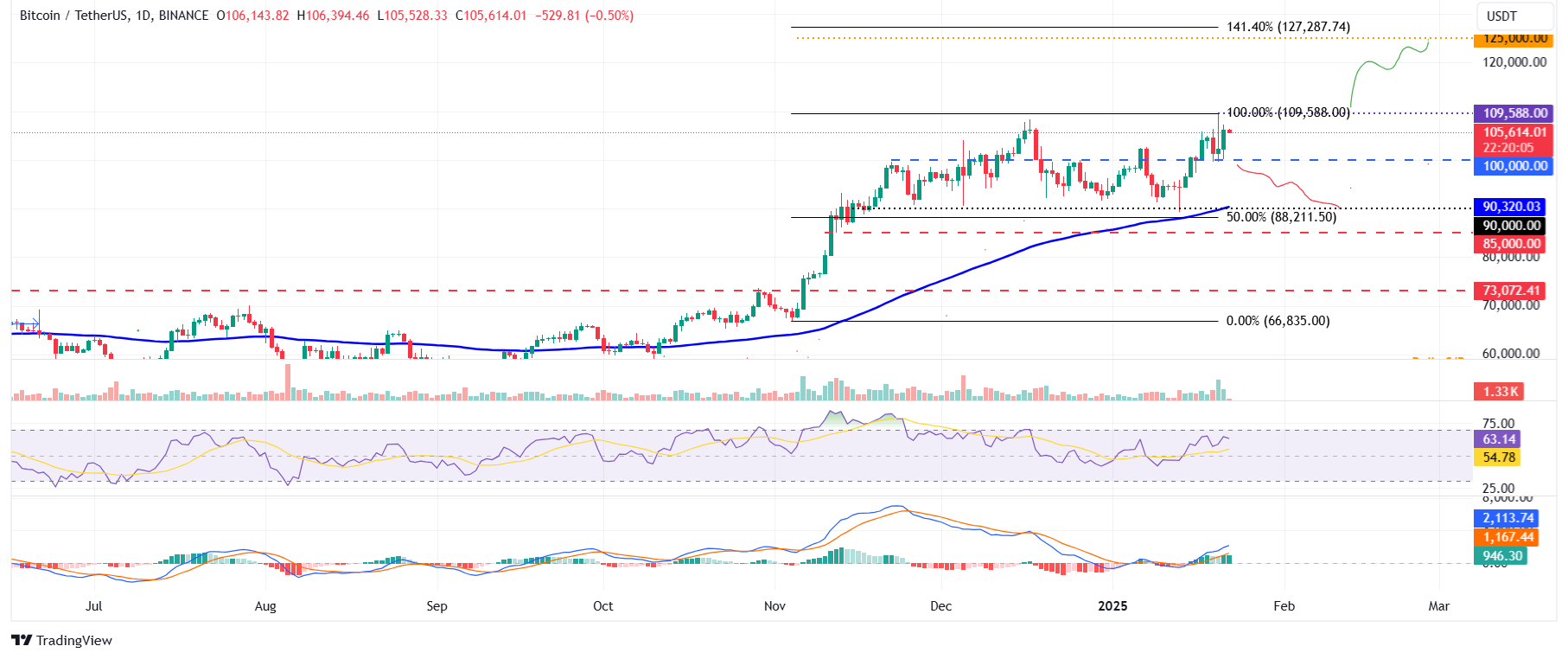Click the TradingView logo
The height and width of the screenshot is (659, 1568).
(x=61, y=640)
